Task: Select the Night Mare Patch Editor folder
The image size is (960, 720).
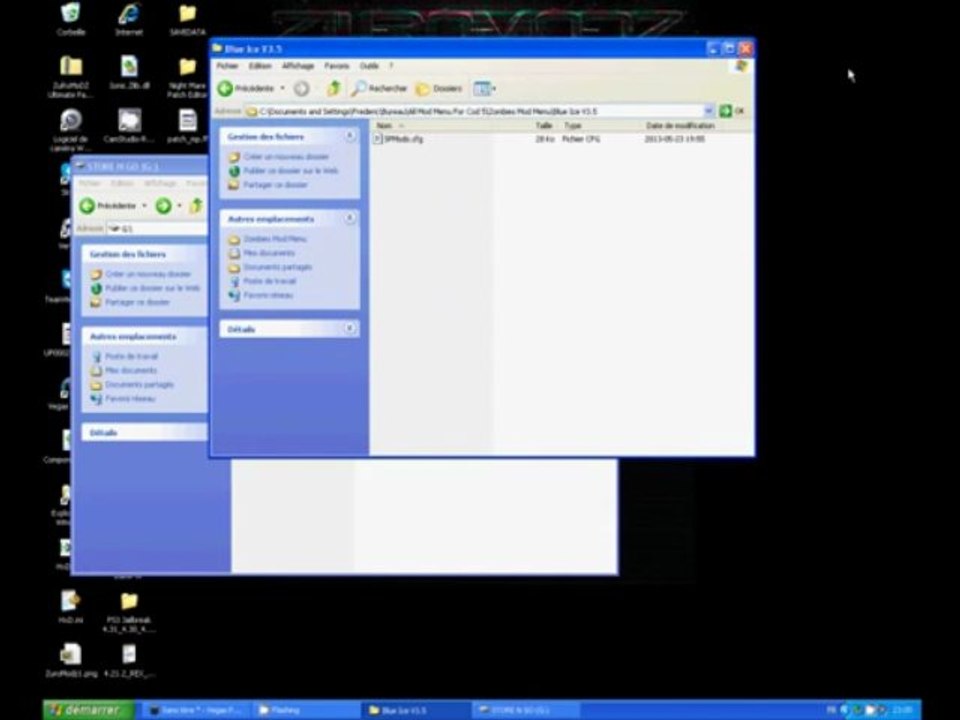Action: point(187,77)
